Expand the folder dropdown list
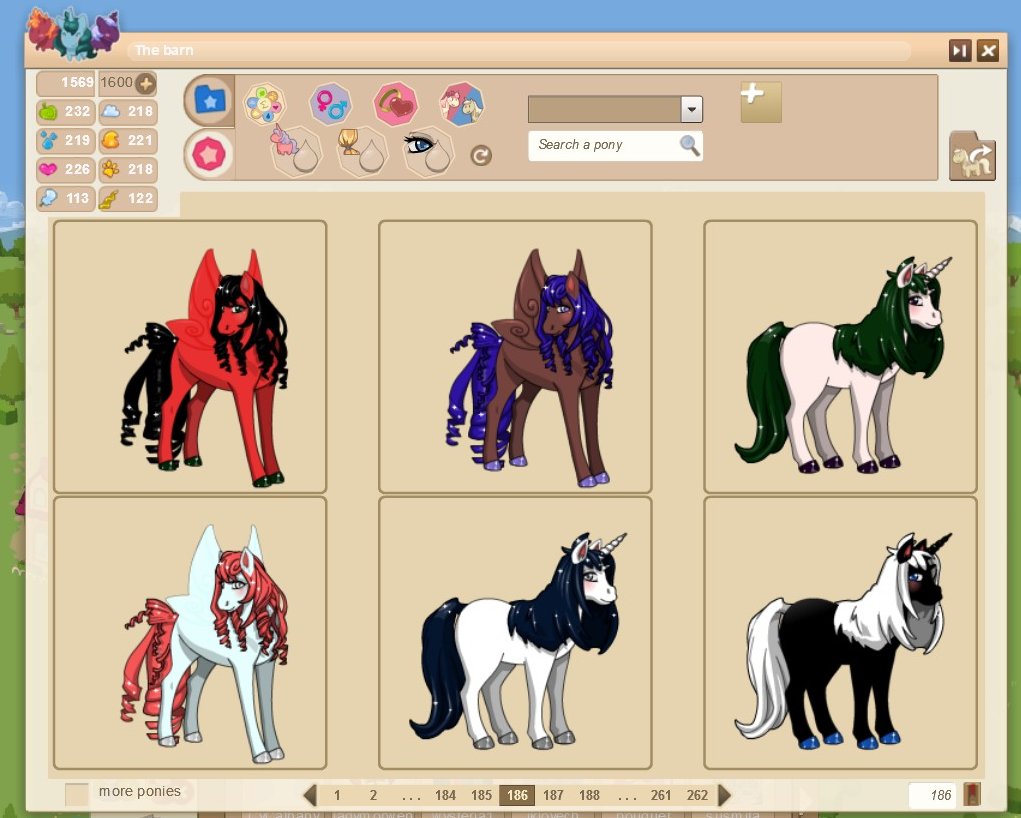The height and width of the screenshot is (818, 1021). 692,109
